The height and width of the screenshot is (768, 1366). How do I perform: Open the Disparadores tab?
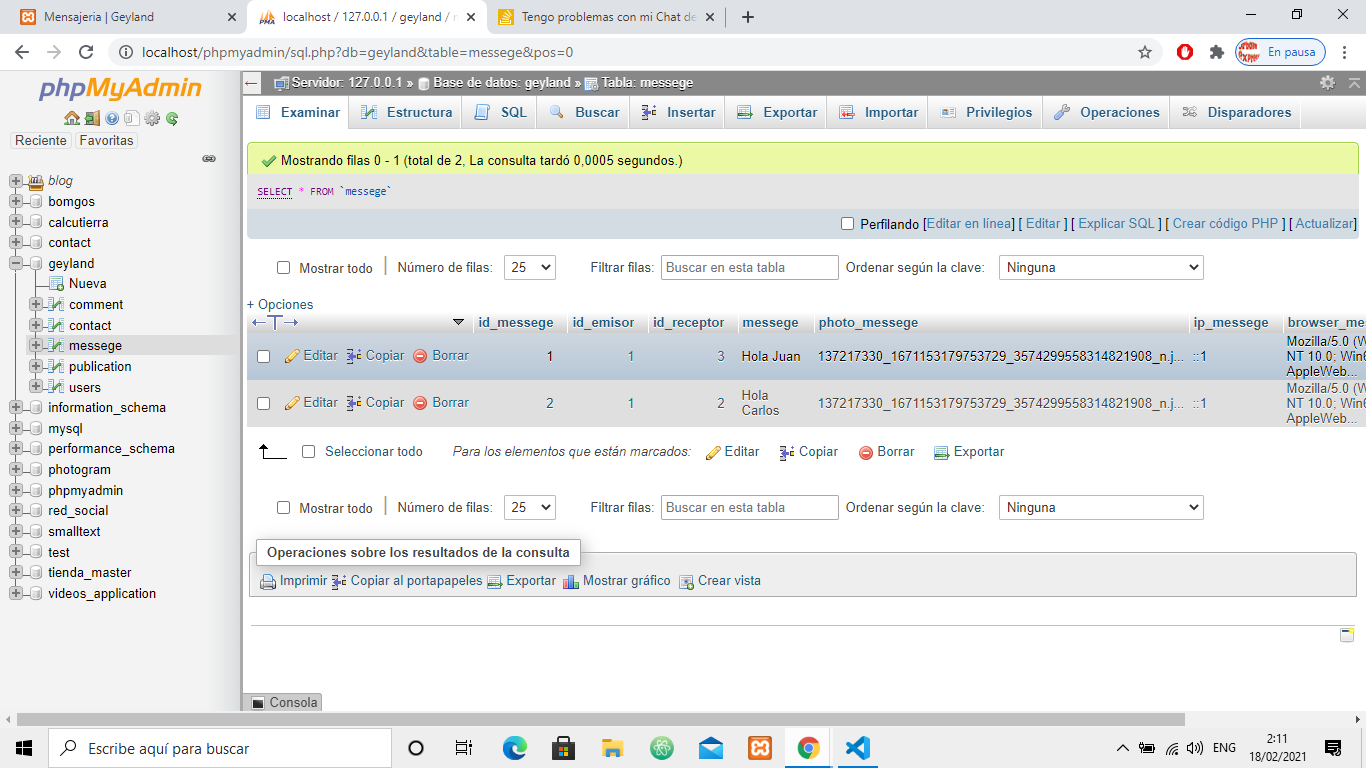(x=1236, y=113)
